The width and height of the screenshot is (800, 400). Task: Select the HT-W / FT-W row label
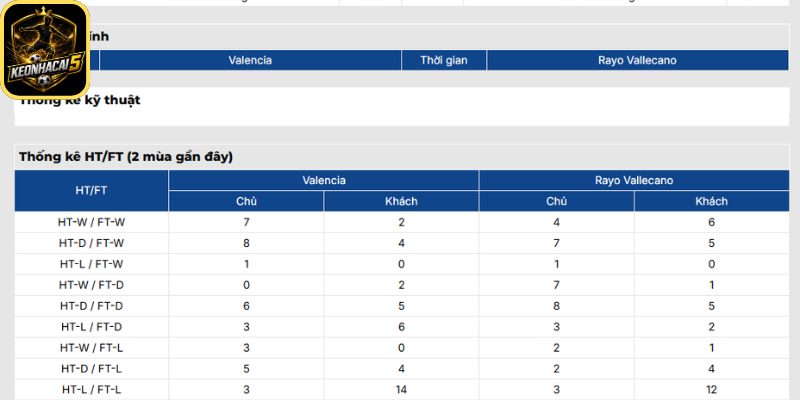coord(91,222)
